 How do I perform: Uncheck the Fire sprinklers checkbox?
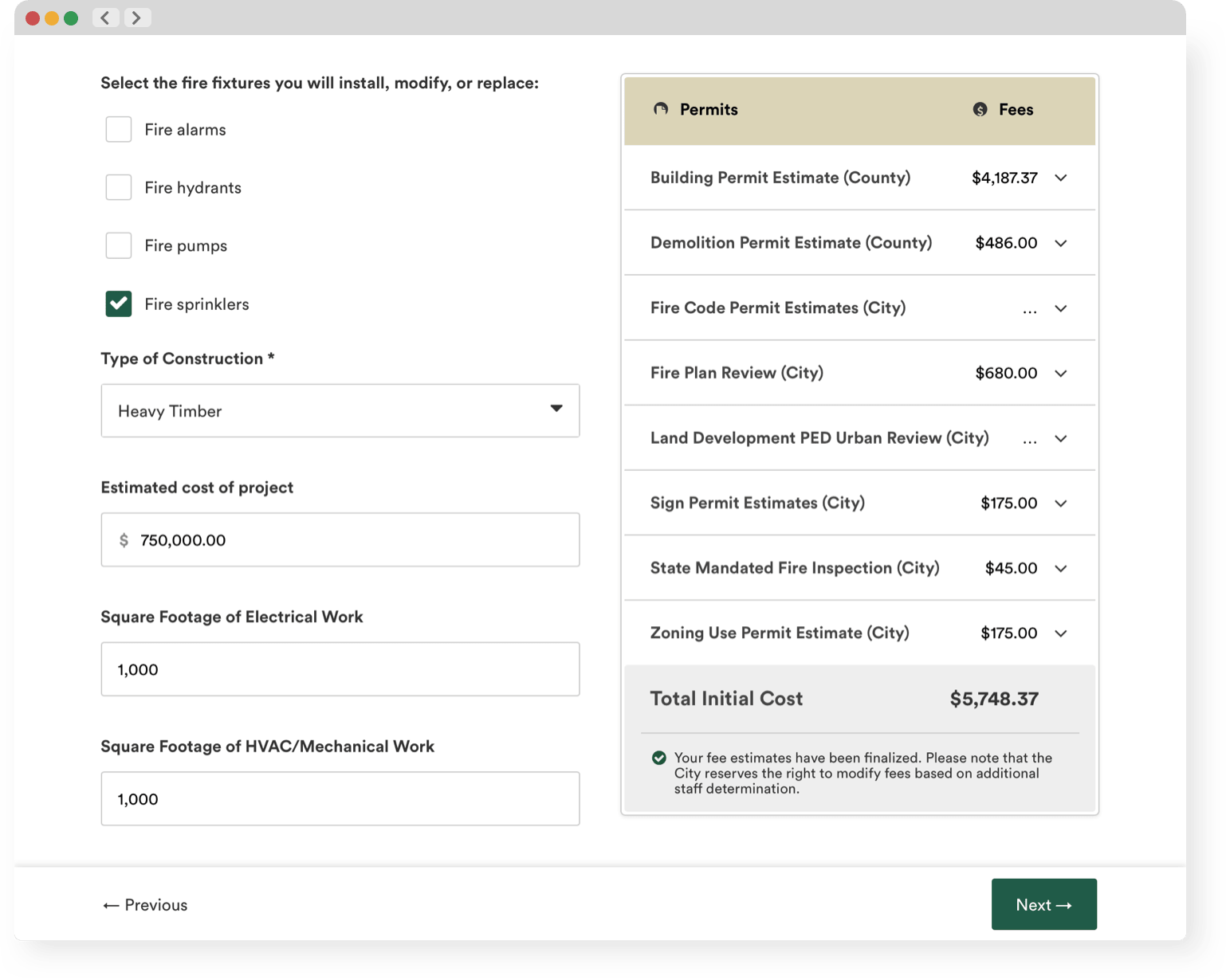coord(119,304)
